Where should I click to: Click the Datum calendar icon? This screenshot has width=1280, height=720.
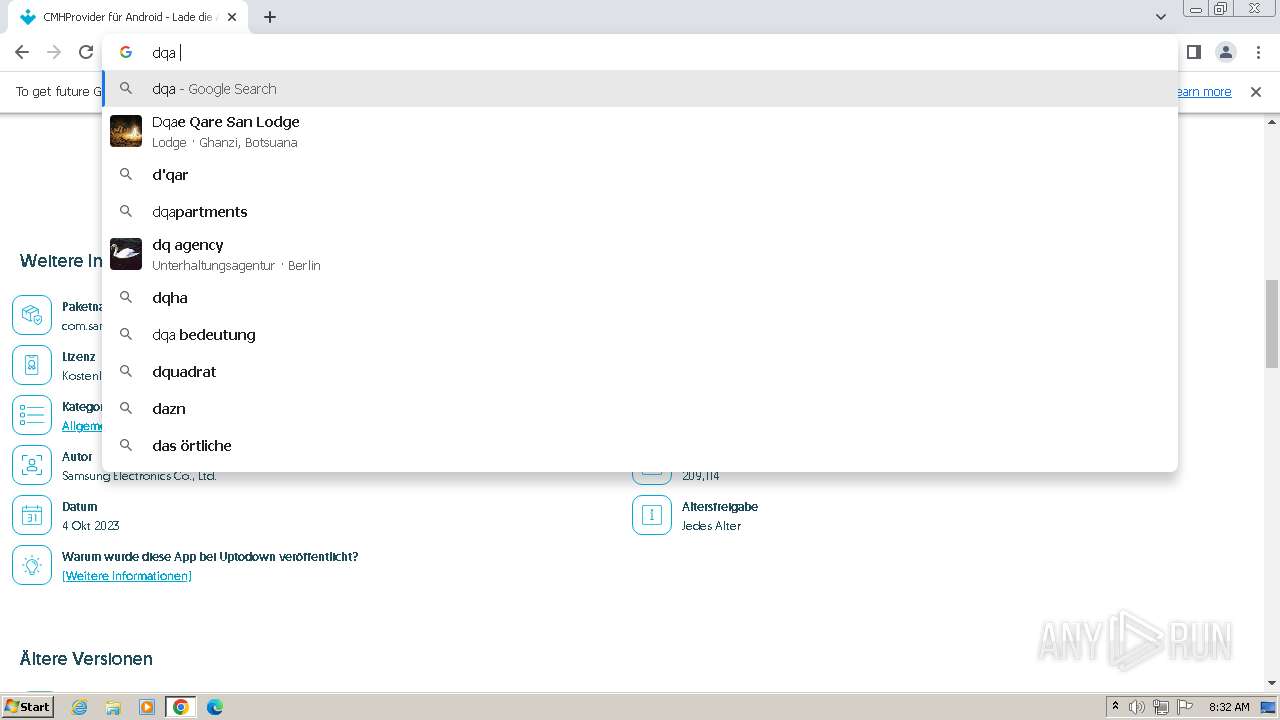click(32, 515)
